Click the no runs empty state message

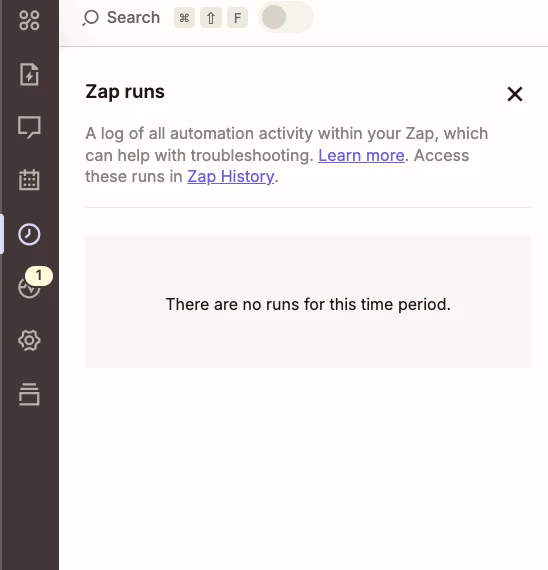308,304
